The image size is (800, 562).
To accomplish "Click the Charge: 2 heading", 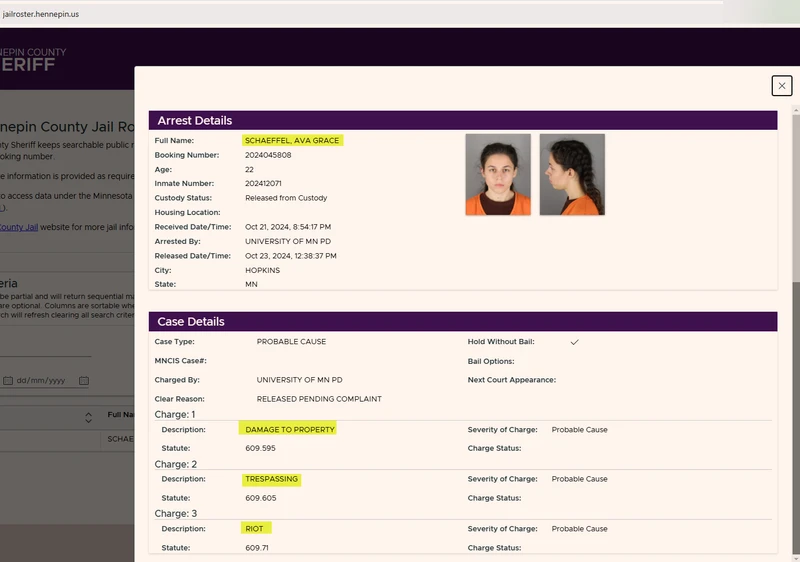I will (x=176, y=464).
